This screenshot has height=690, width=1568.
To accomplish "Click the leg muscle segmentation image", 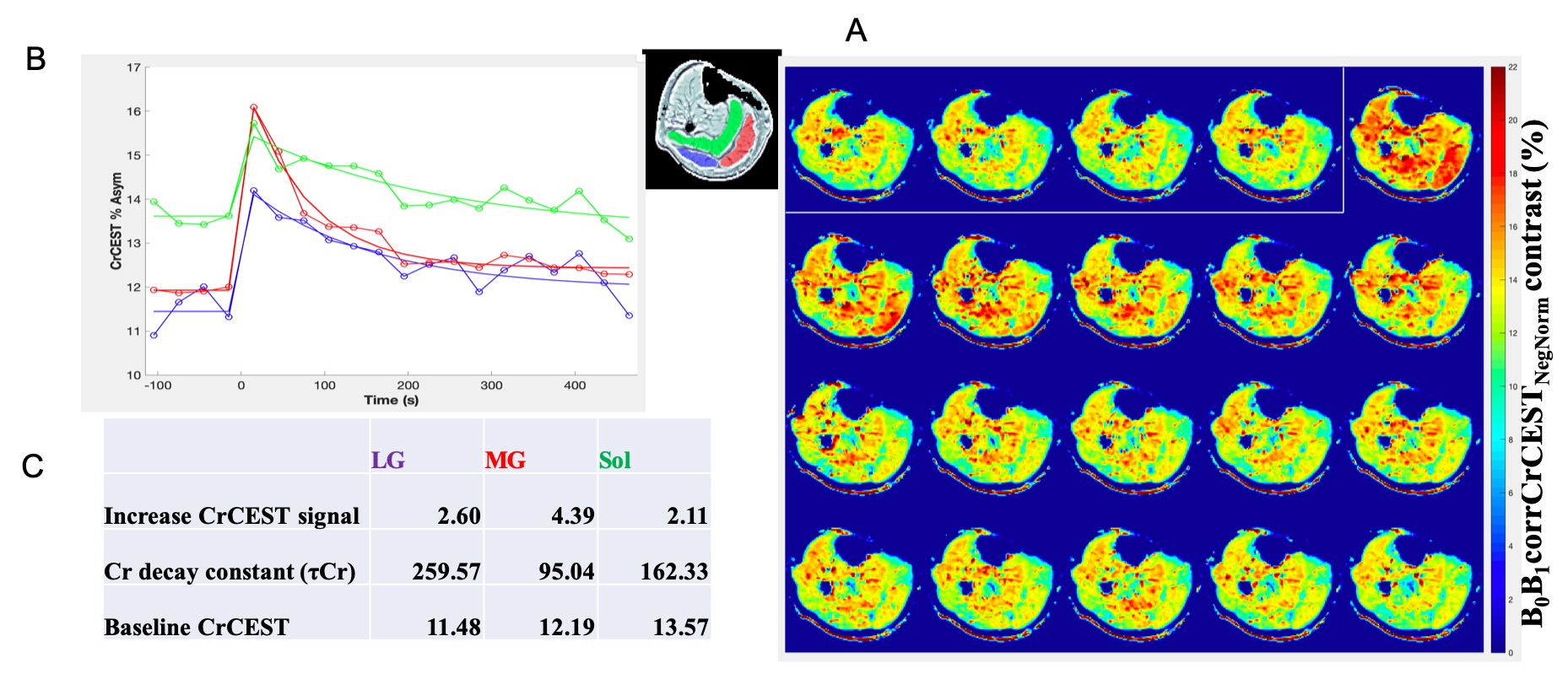I will pyautogui.click(x=714, y=120).
